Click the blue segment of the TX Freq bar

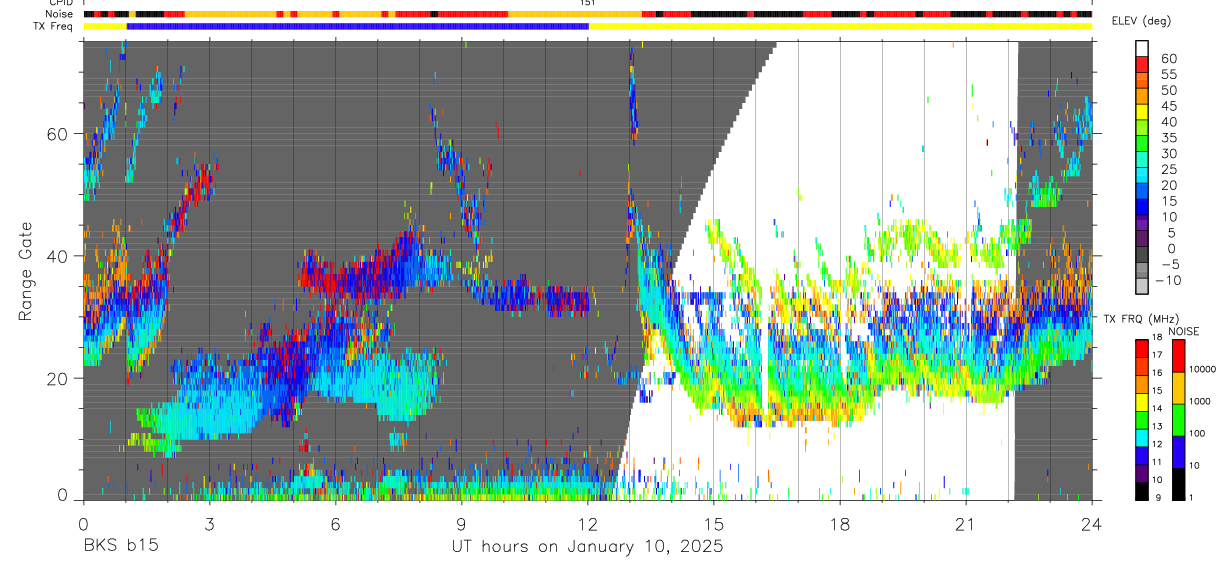click(x=358, y=26)
